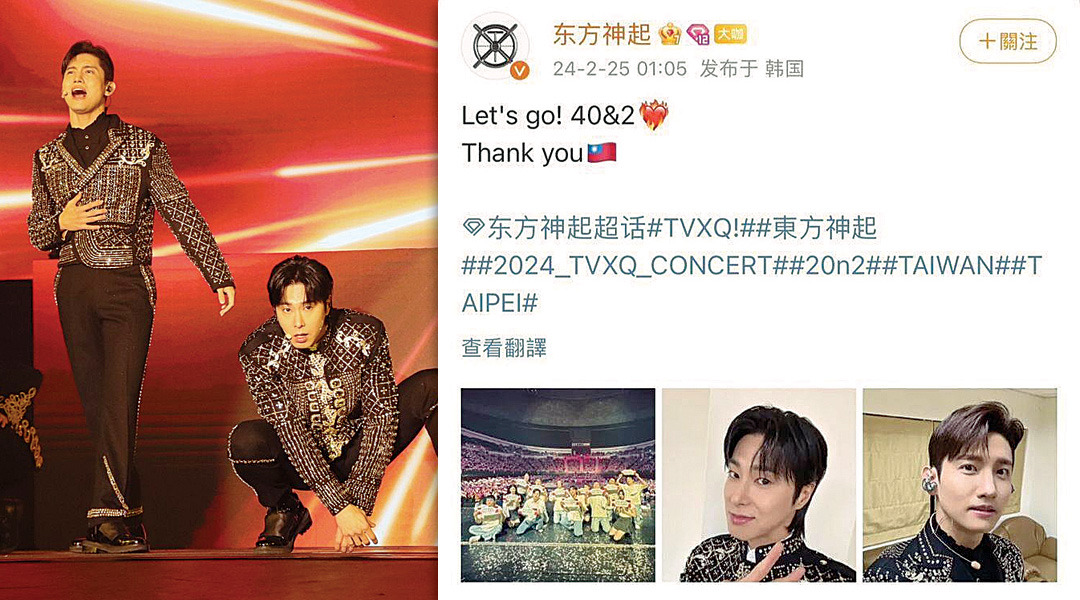Click the diamond icon before 东方神起超话
Image resolution: width=1080 pixels, height=600 pixels.
tap(473, 227)
